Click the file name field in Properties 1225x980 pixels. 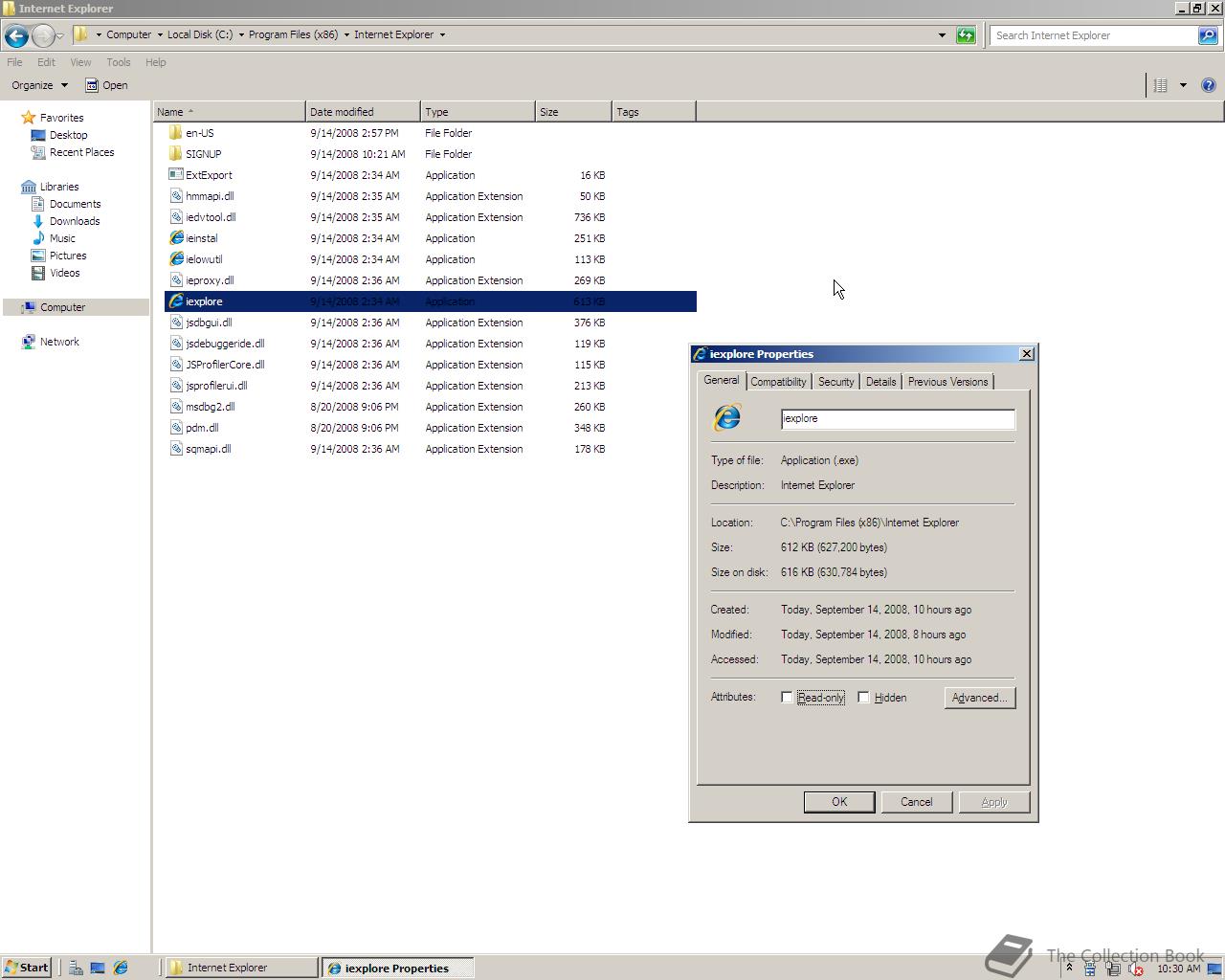(898, 419)
